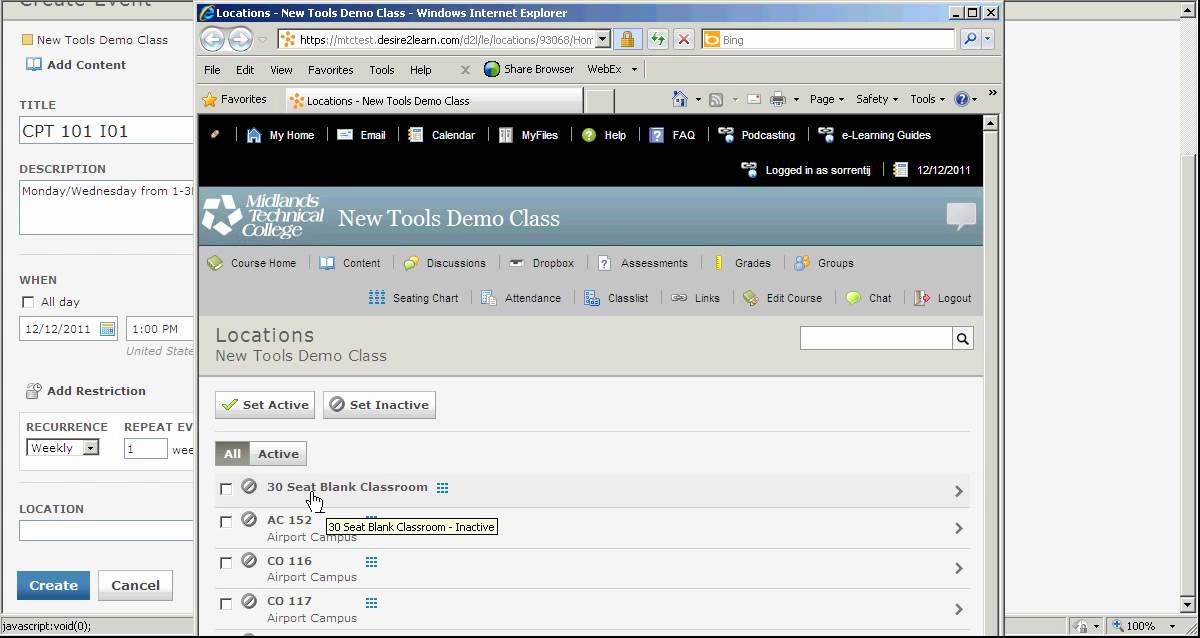Image resolution: width=1200 pixels, height=638 pixels.
Task: Click the Refresh page icon
Action: 657,40
